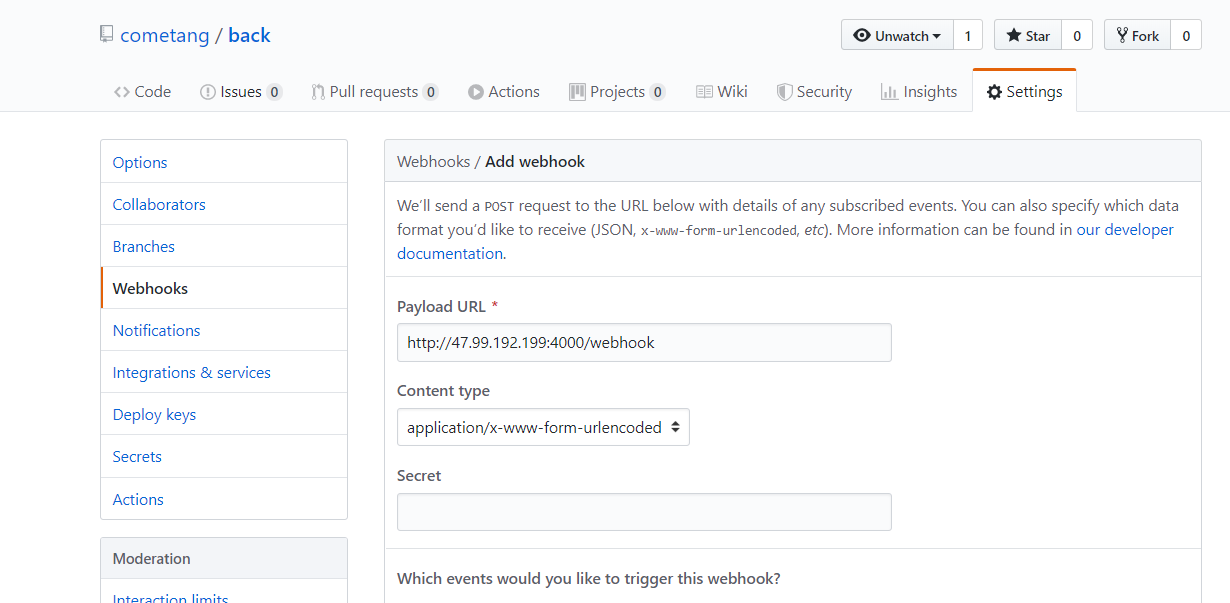Image resolution: width=1230 pixels, height=603 pixels.
Task: Click the 'Content type' label
Action: 443,391
